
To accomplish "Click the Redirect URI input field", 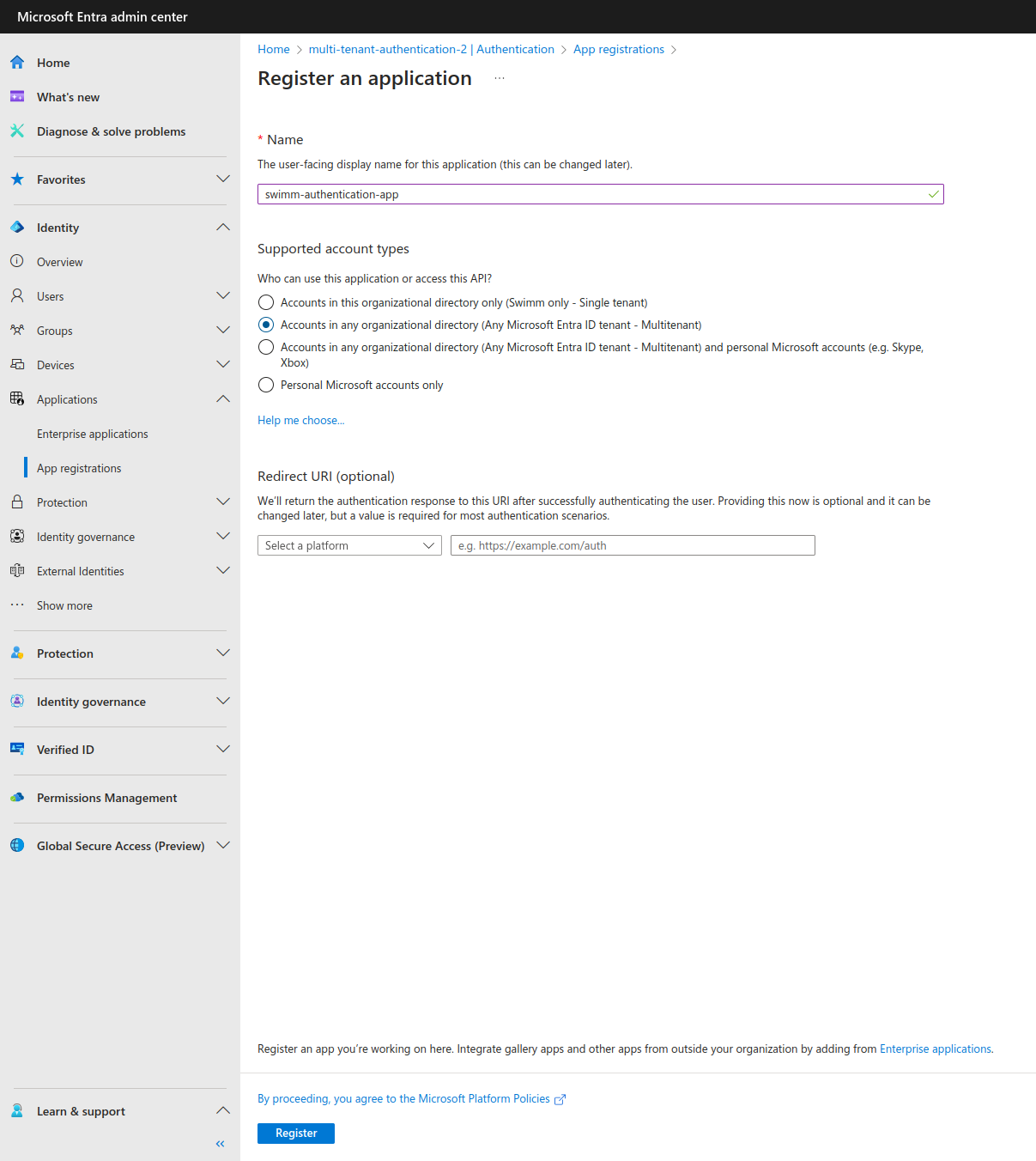I will 633,545.
